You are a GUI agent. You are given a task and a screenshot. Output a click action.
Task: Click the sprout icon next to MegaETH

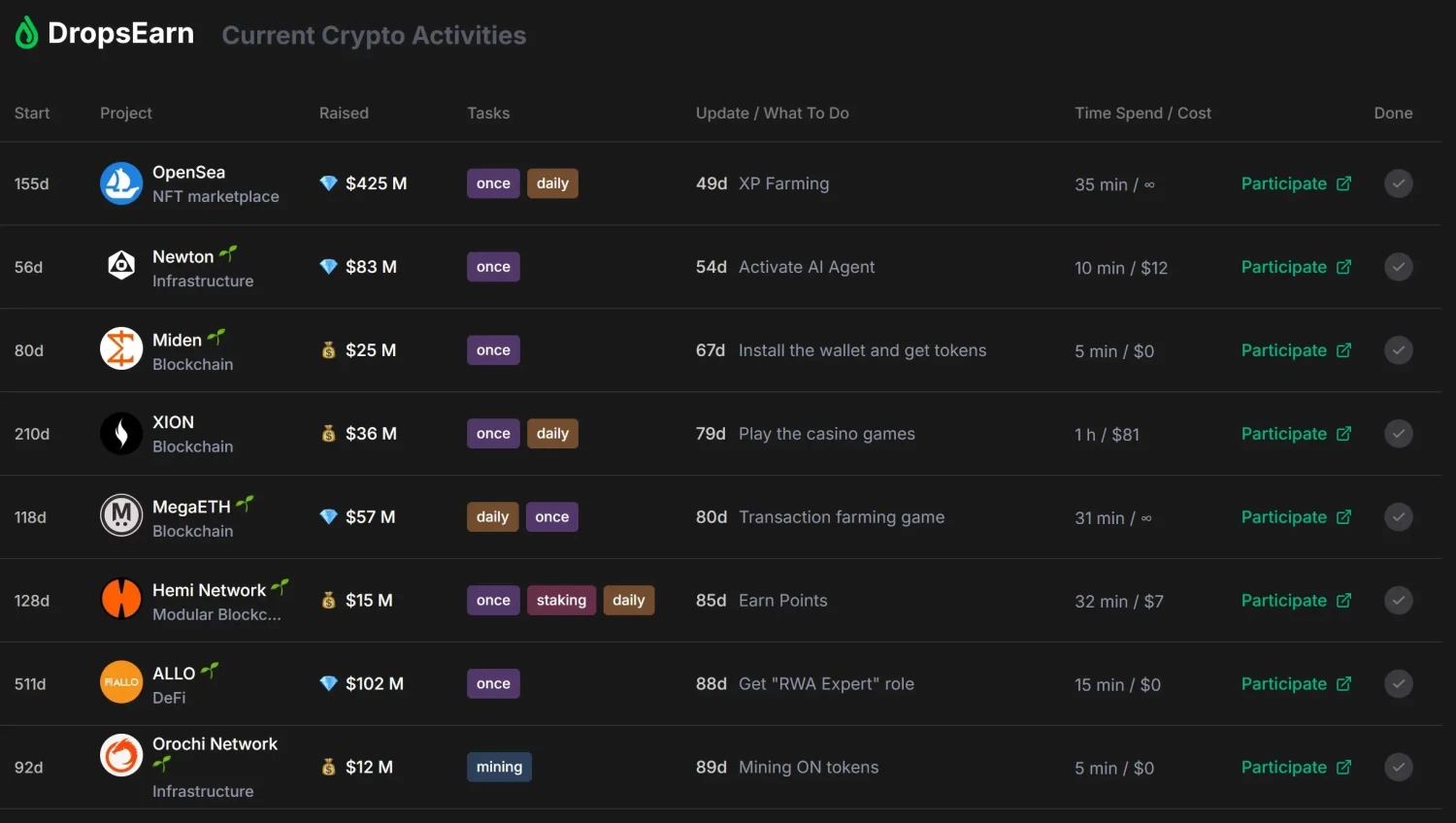(245, 504)
